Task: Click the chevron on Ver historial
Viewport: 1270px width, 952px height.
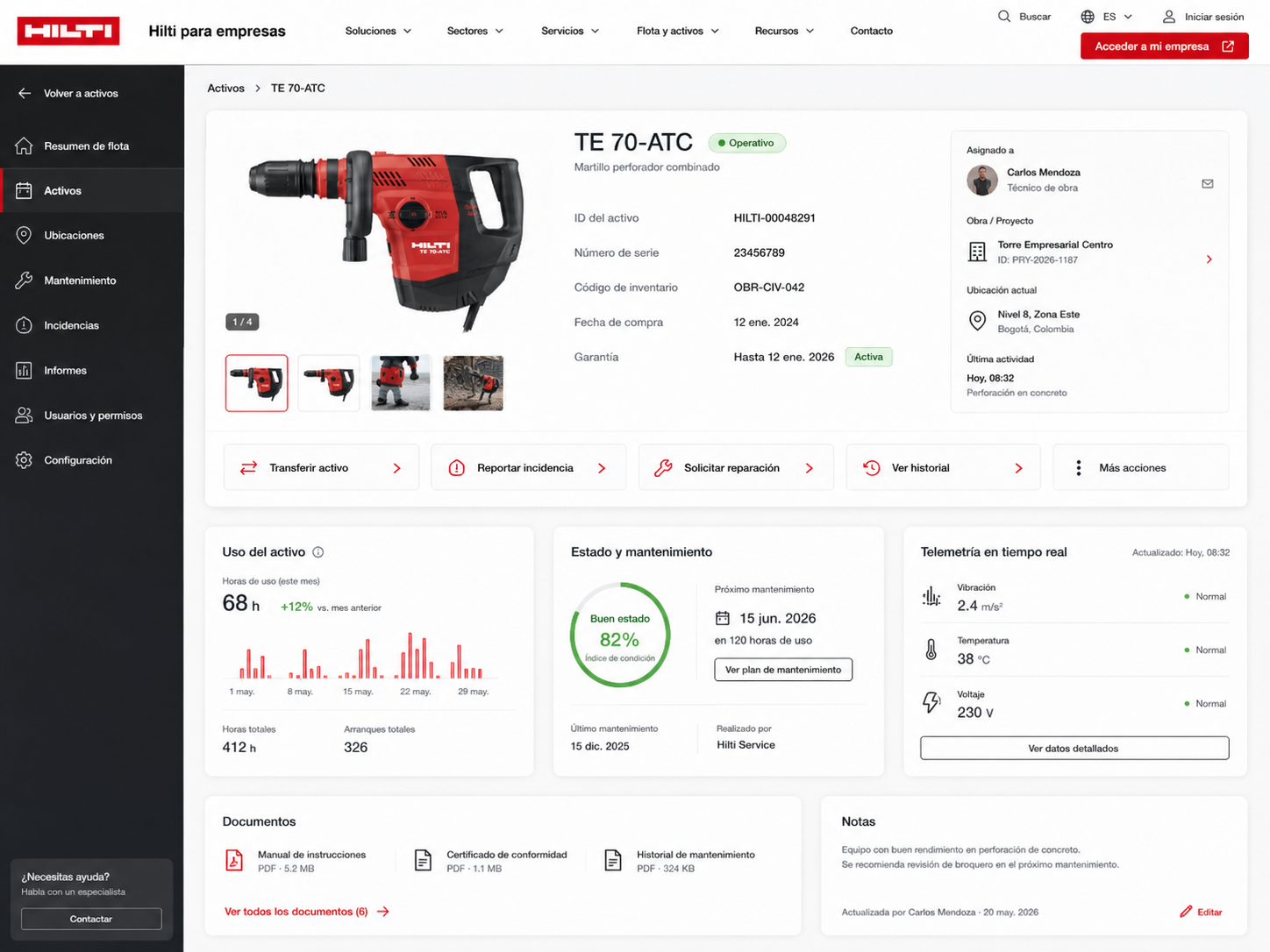Action: pyautogui.click(x=1018, y=468)
